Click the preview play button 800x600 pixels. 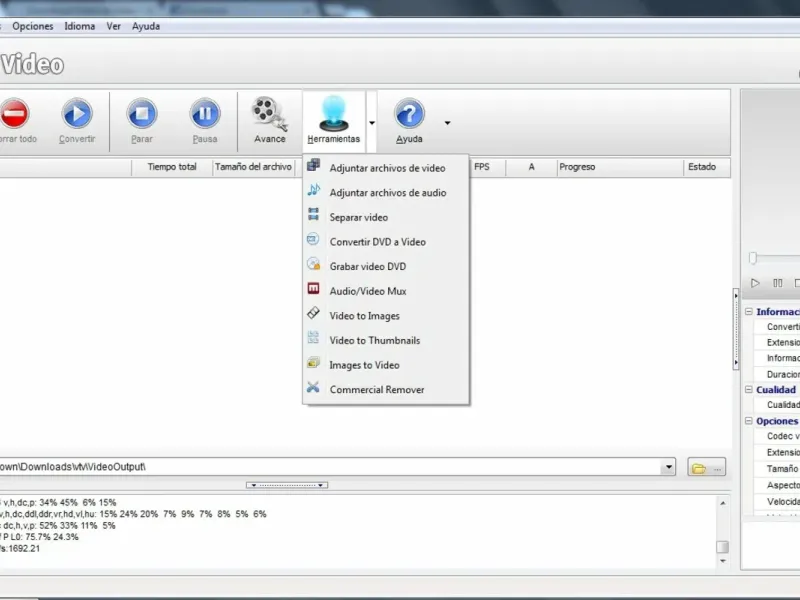click(x=755, y=283)
